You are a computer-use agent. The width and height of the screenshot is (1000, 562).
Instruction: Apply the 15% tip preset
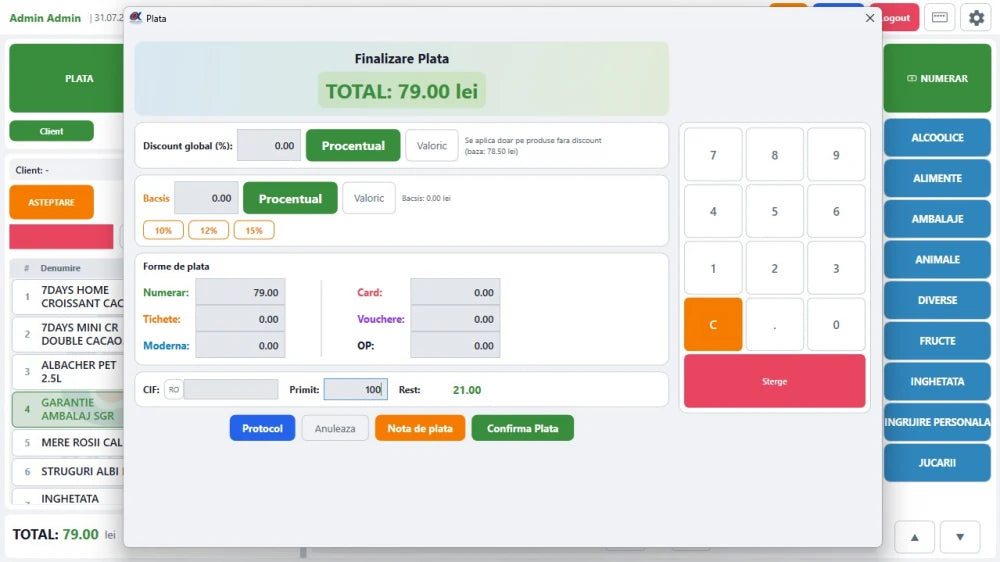click(254, 230)
